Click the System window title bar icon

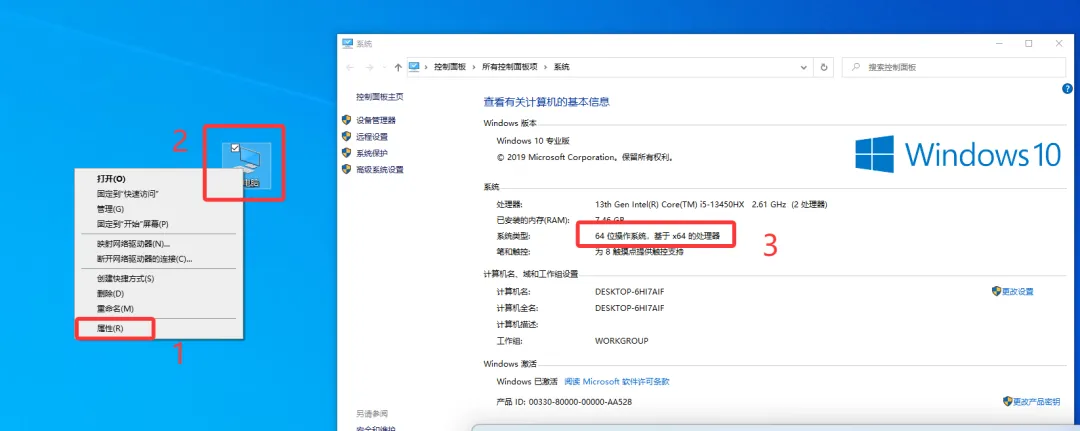point(348,43)
